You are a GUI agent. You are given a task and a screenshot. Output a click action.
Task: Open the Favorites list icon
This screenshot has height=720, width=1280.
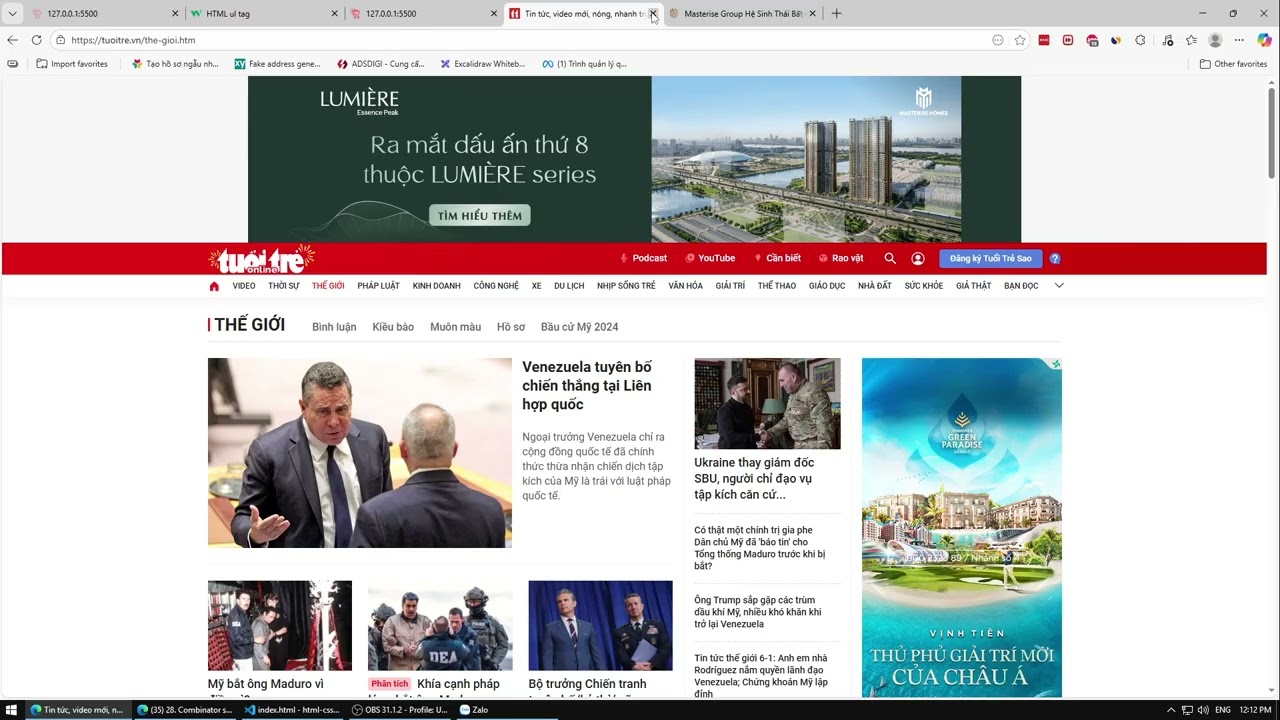pyautogui.click(x=1191, y=40)
